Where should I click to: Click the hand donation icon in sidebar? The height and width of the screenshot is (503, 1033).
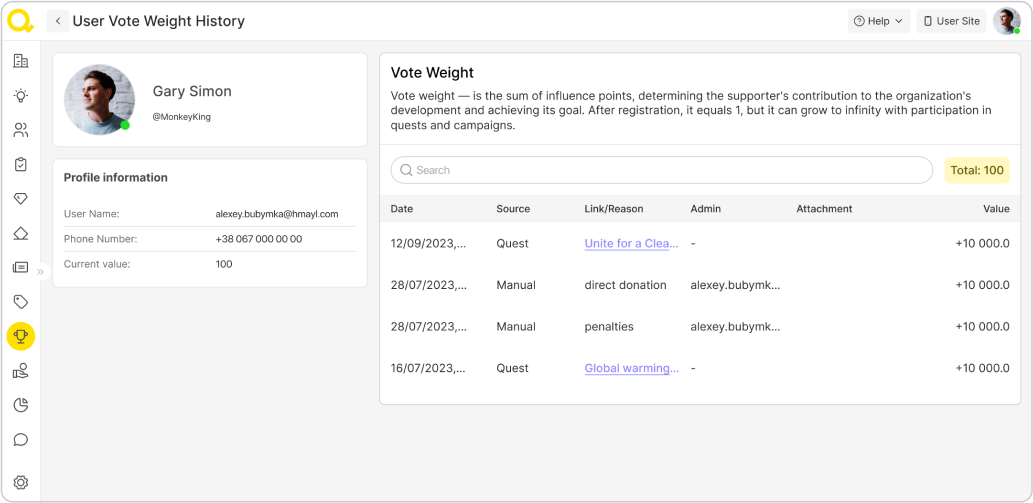20,371
